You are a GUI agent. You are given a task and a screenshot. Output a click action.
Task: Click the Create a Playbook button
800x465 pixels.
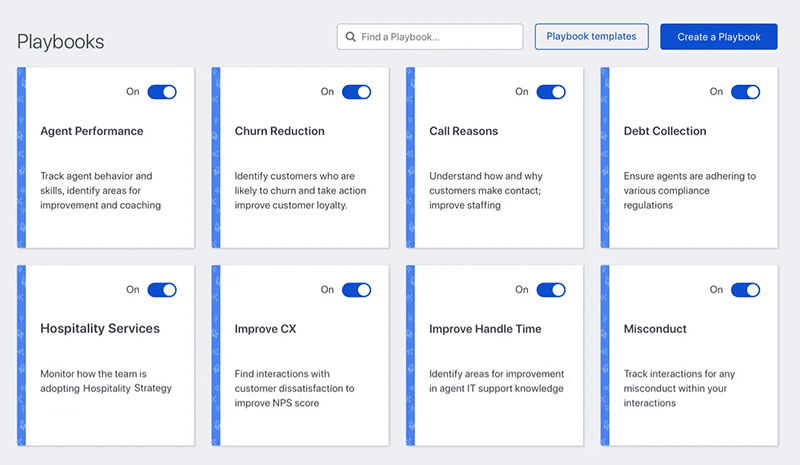point(718,37)
